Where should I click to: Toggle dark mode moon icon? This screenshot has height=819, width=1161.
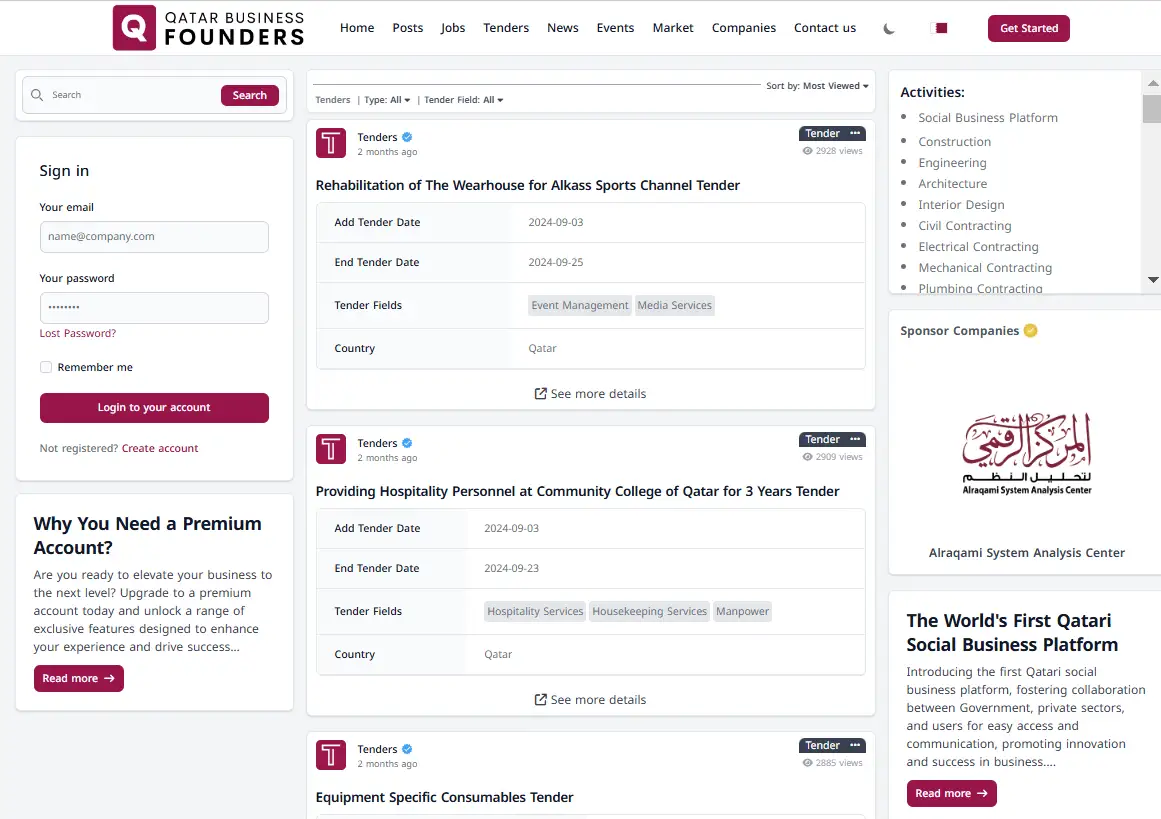coord(889,28)
